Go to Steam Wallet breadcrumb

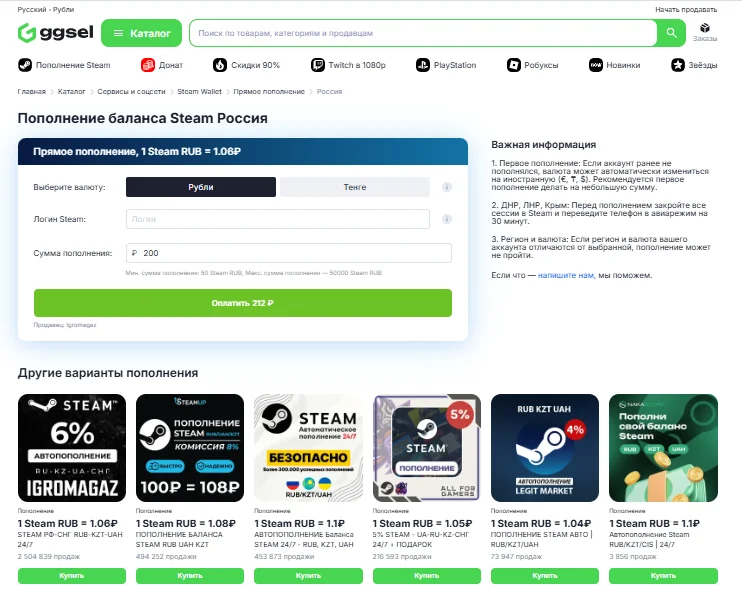(x=199, y=91)
